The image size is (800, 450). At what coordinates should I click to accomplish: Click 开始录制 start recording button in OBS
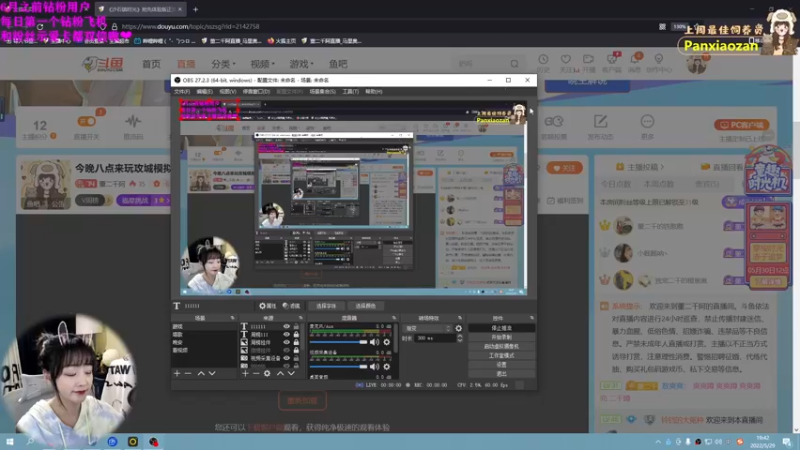[x=502, y=337]
